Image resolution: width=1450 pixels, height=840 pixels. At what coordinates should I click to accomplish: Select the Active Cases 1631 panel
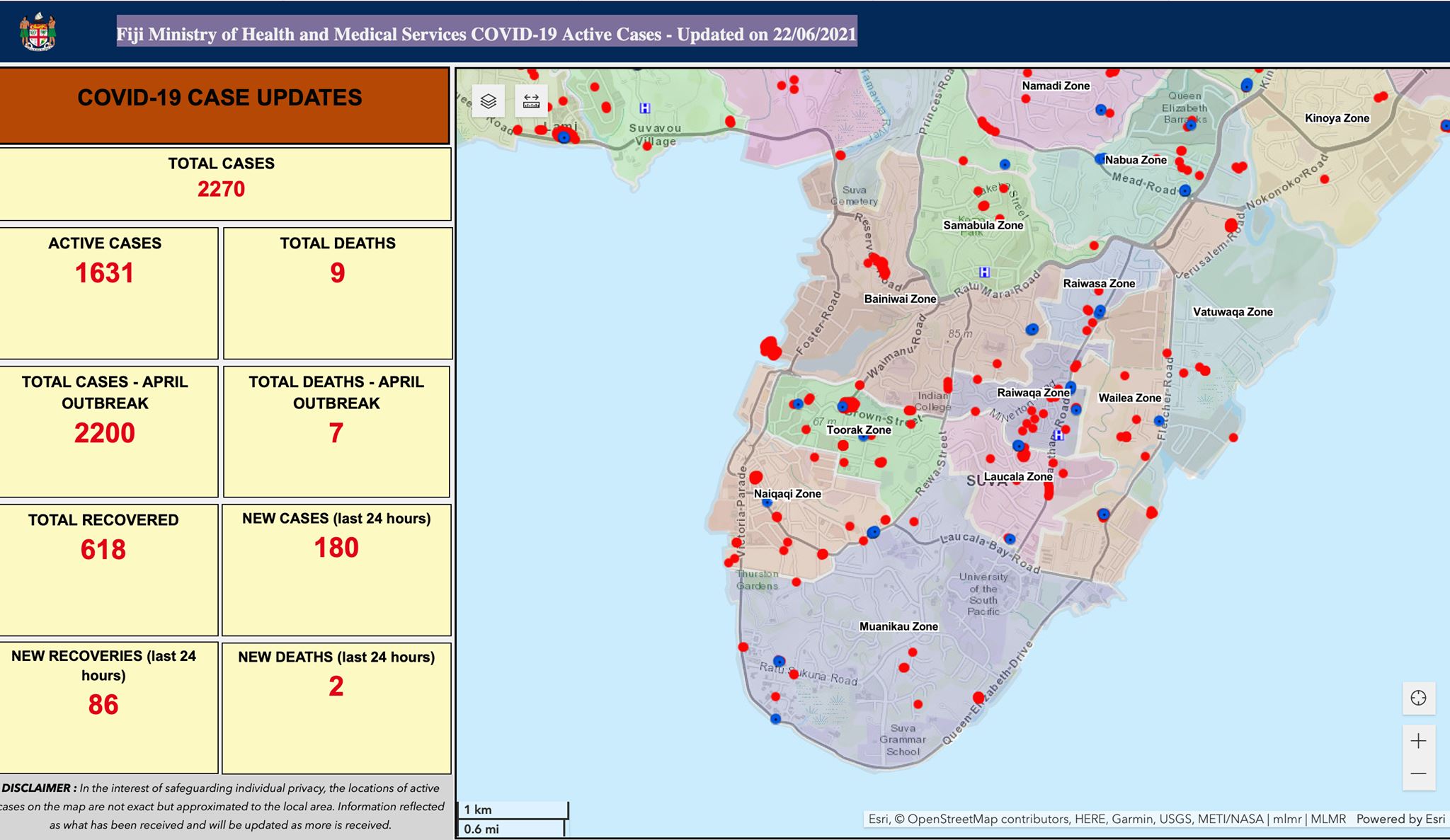pyautogui.click(x=108, y=293)
